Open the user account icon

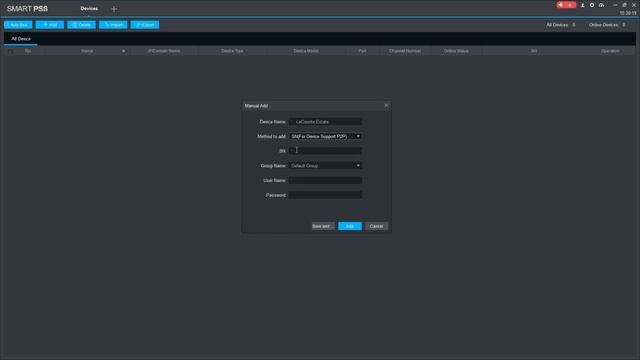[x=582, y=5]
